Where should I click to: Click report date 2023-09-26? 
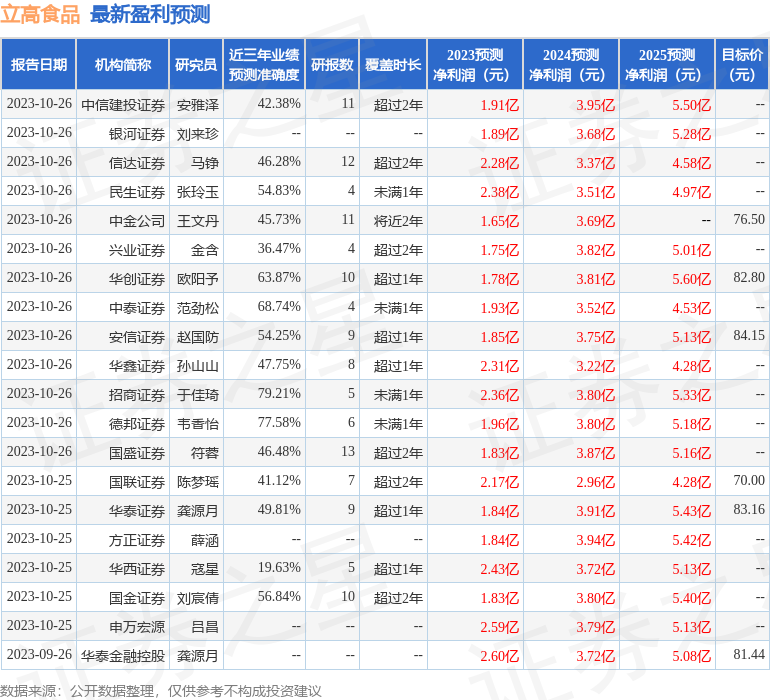39,654
